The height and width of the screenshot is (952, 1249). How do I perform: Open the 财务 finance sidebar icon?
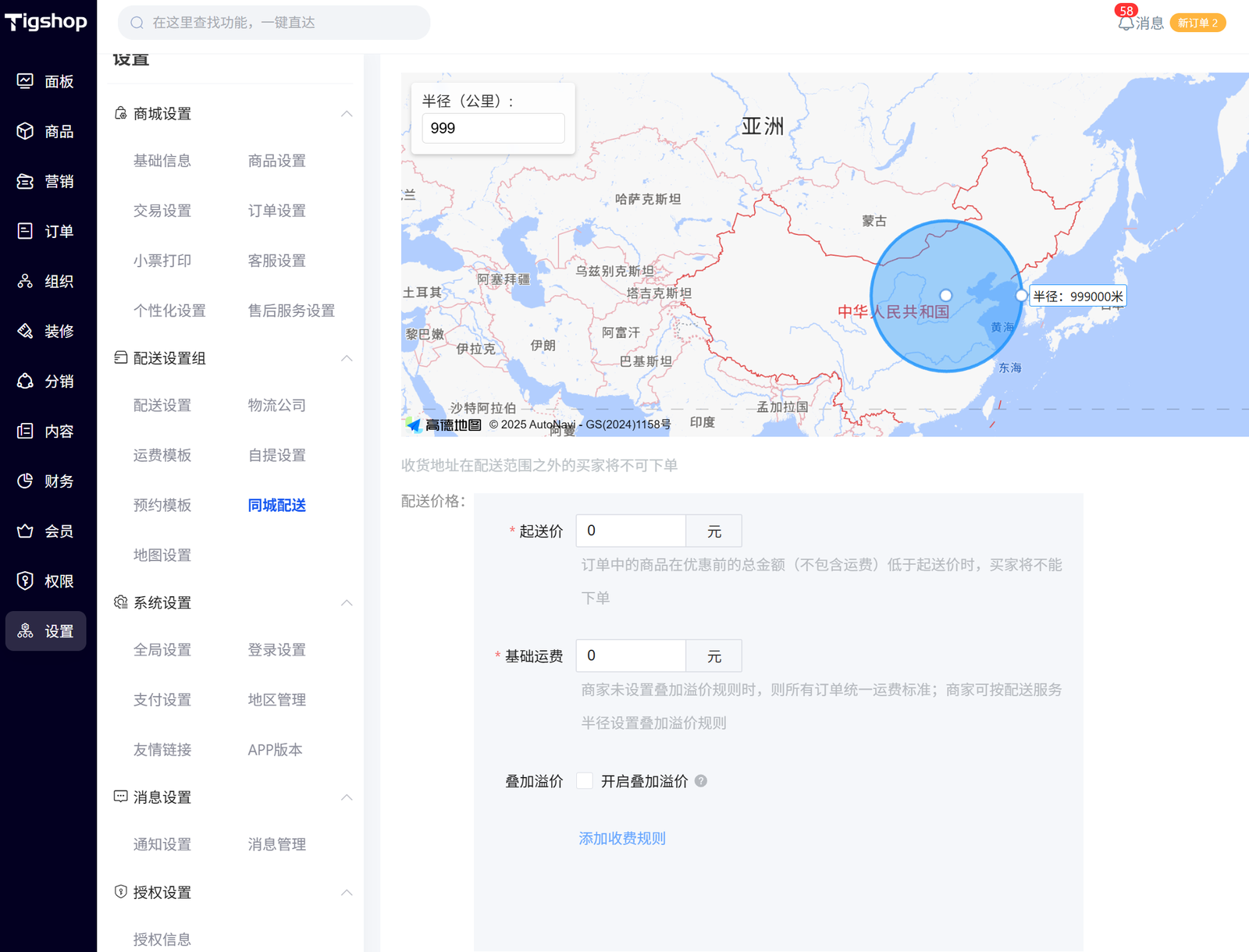[x=26, y=481]
